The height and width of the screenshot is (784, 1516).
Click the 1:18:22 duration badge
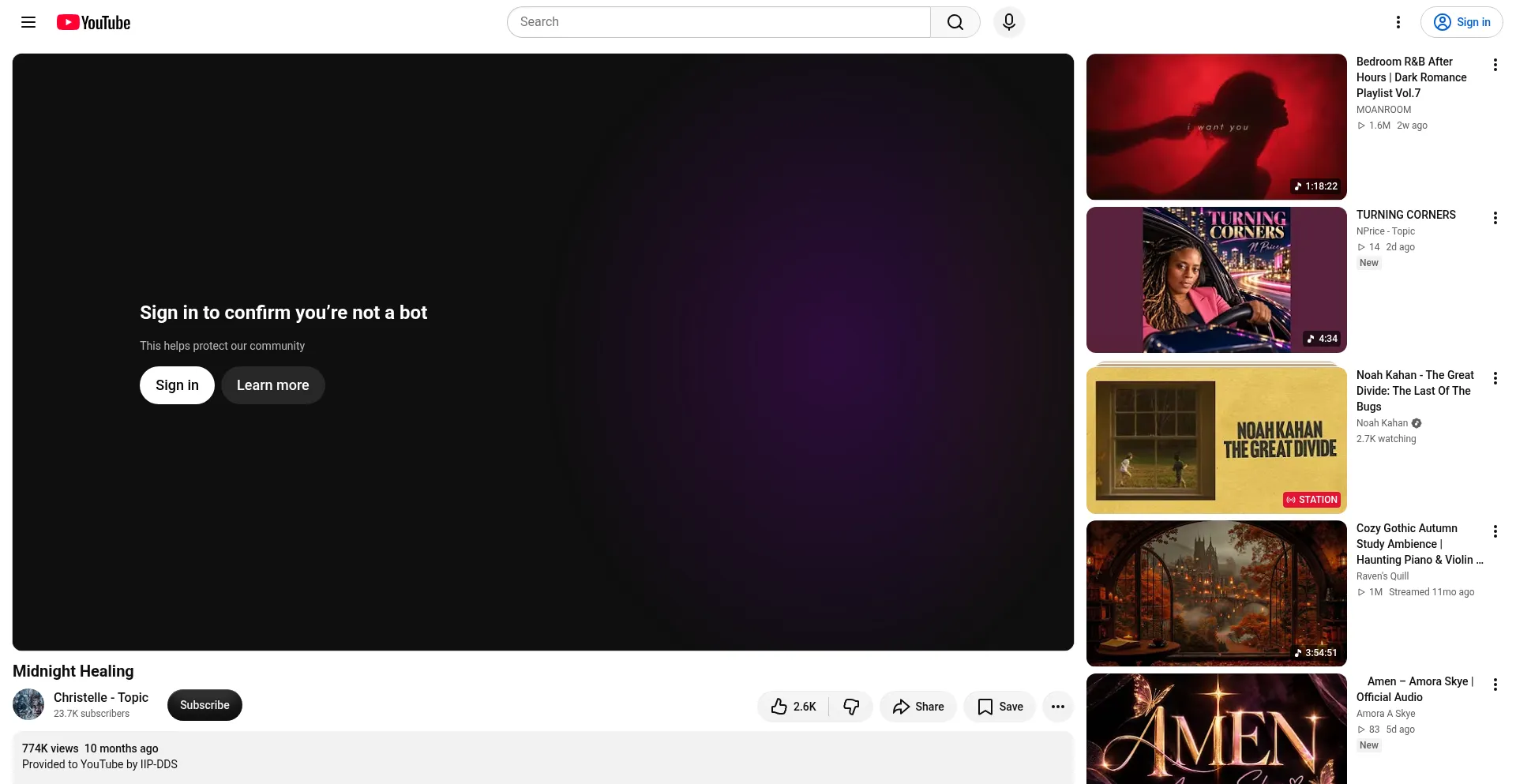[1315, 186]
